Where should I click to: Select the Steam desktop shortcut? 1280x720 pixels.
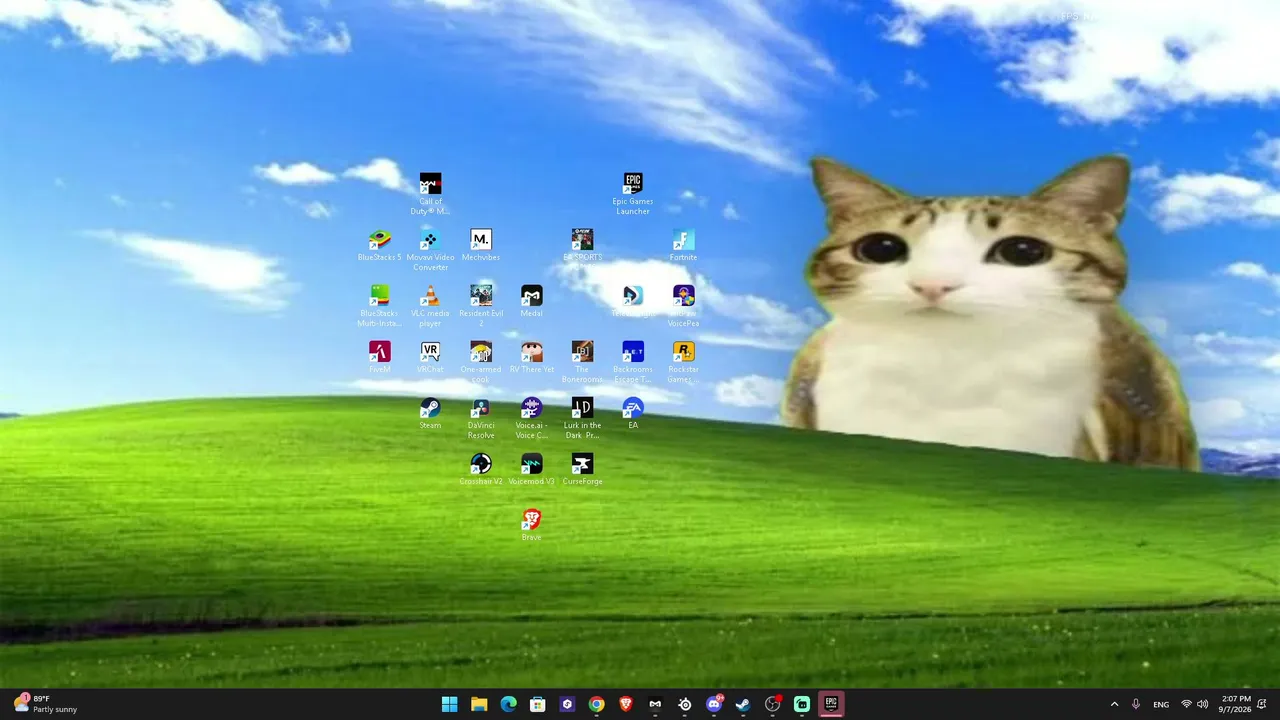pos(430,414)
